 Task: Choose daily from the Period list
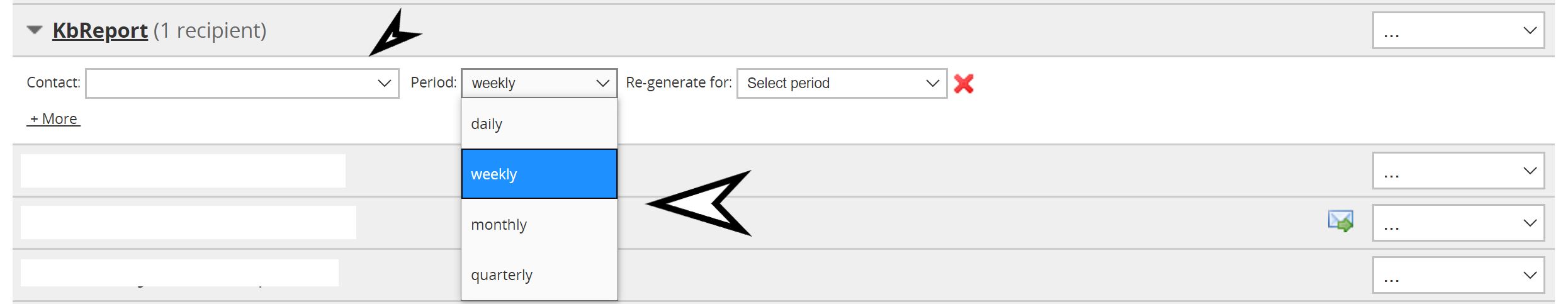(539, 124)
